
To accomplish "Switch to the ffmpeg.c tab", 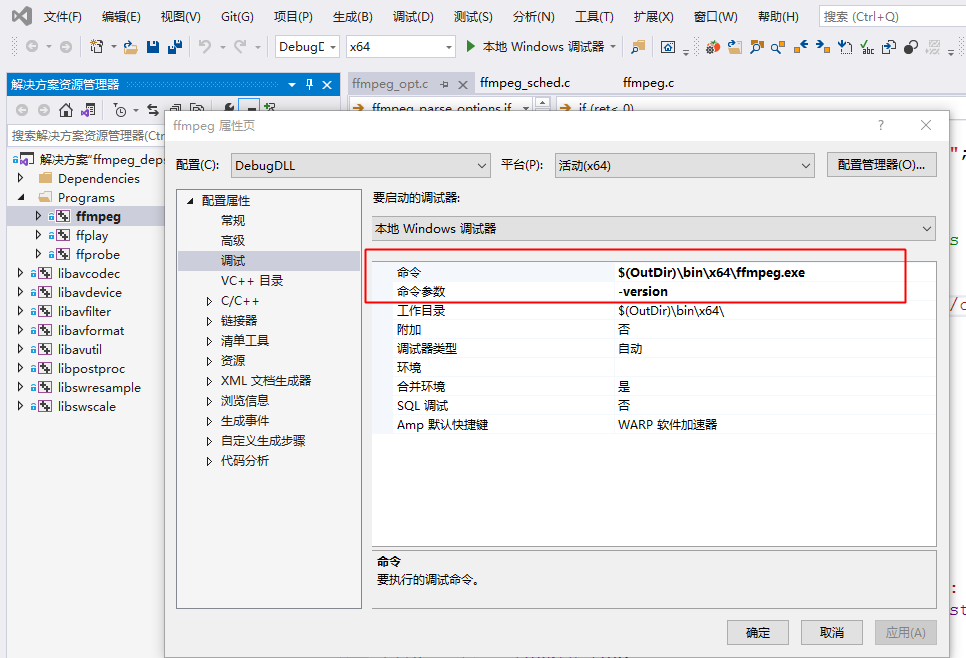I will coord(648,83).
